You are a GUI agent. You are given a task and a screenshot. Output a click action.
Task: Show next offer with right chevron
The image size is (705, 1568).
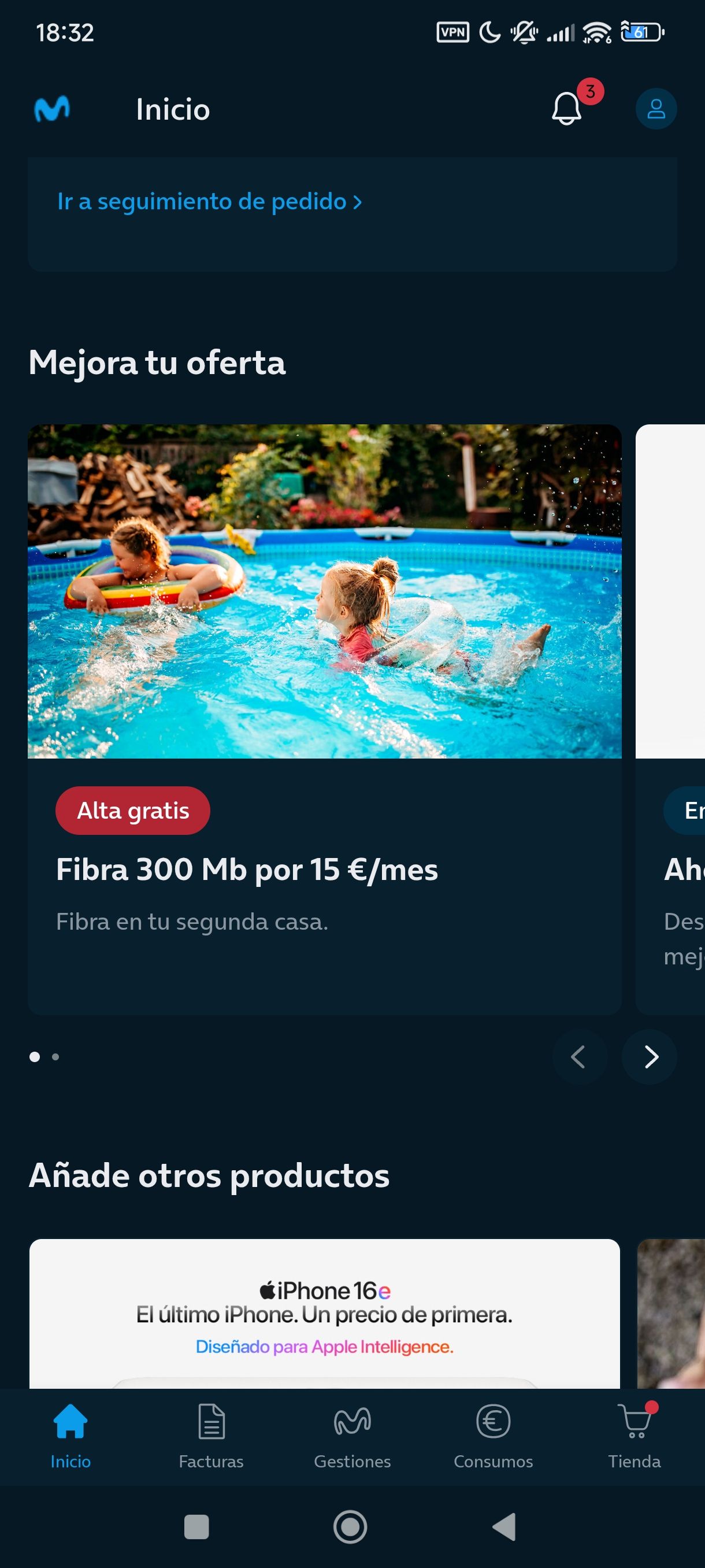[x=650, y=1057]
